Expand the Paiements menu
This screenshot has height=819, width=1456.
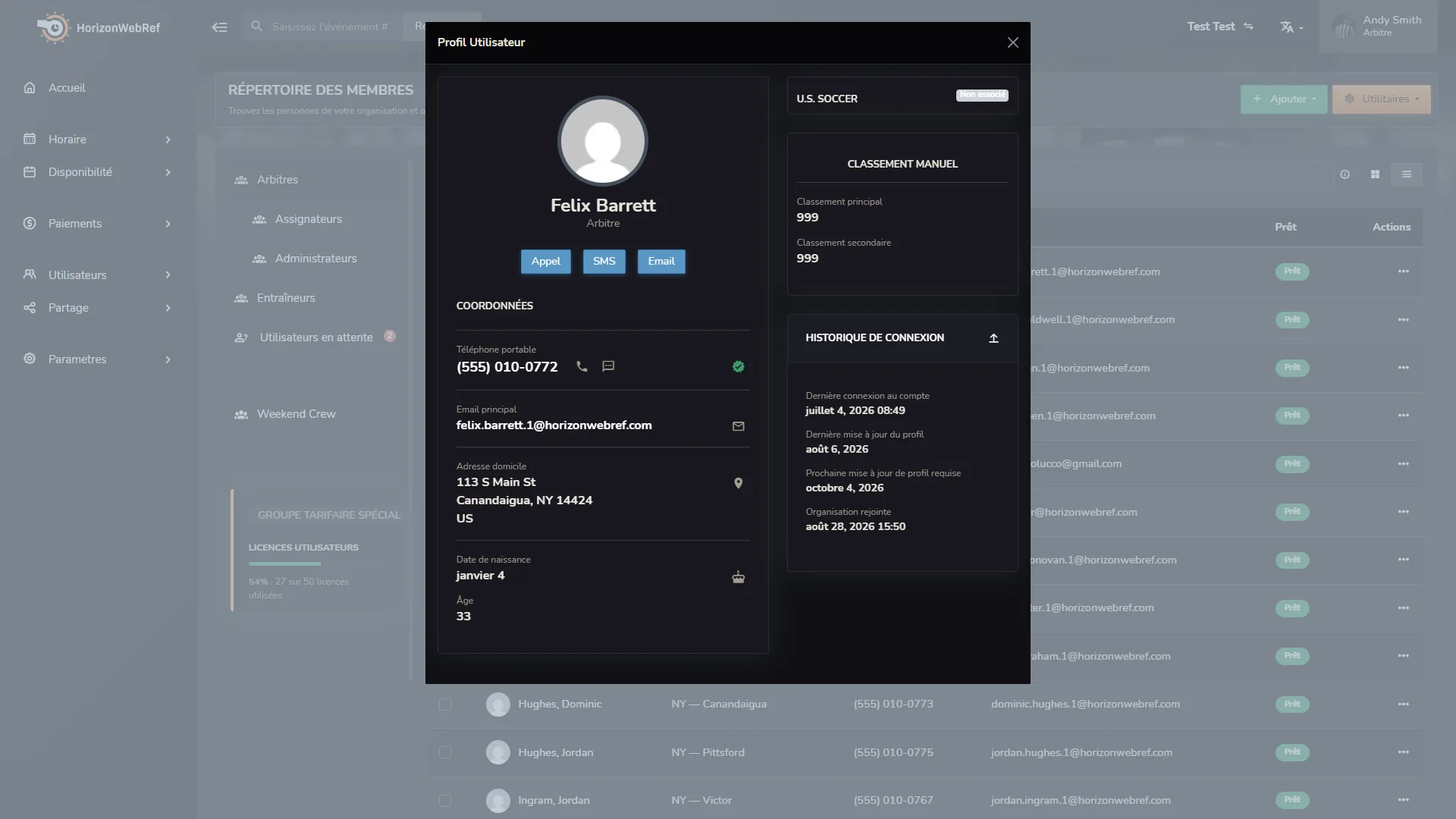click(x=97, y=224)
